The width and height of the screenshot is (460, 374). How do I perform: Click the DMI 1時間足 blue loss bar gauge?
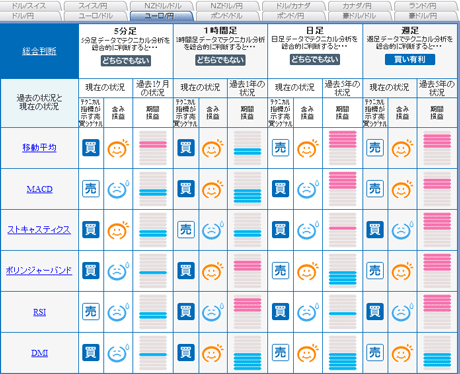[x=247, y=353]
